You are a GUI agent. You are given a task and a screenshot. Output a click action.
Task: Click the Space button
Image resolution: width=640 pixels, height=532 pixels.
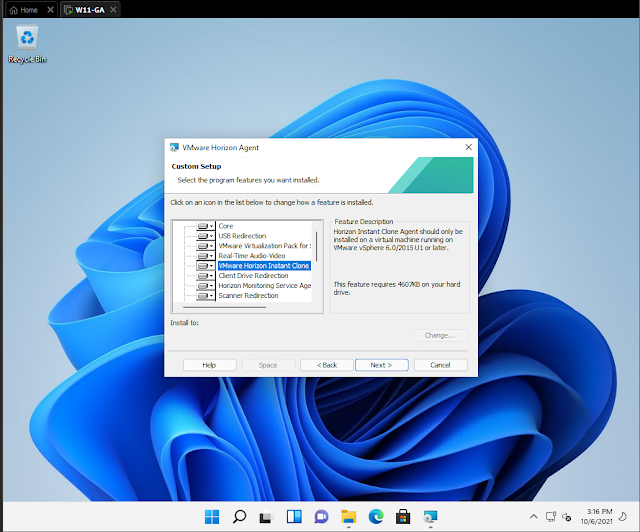pyautogui.click(x=268, y=365)
